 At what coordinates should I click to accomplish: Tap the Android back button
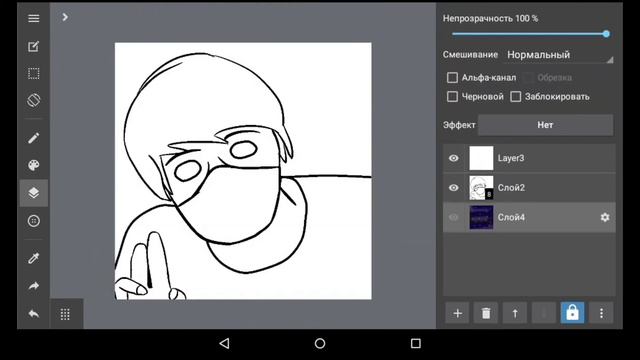224,343
